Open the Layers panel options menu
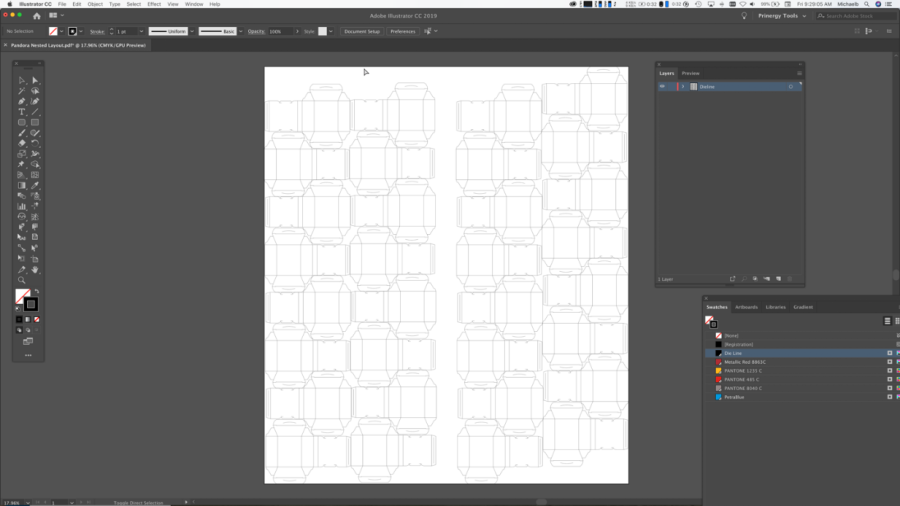 coord(799,73)
